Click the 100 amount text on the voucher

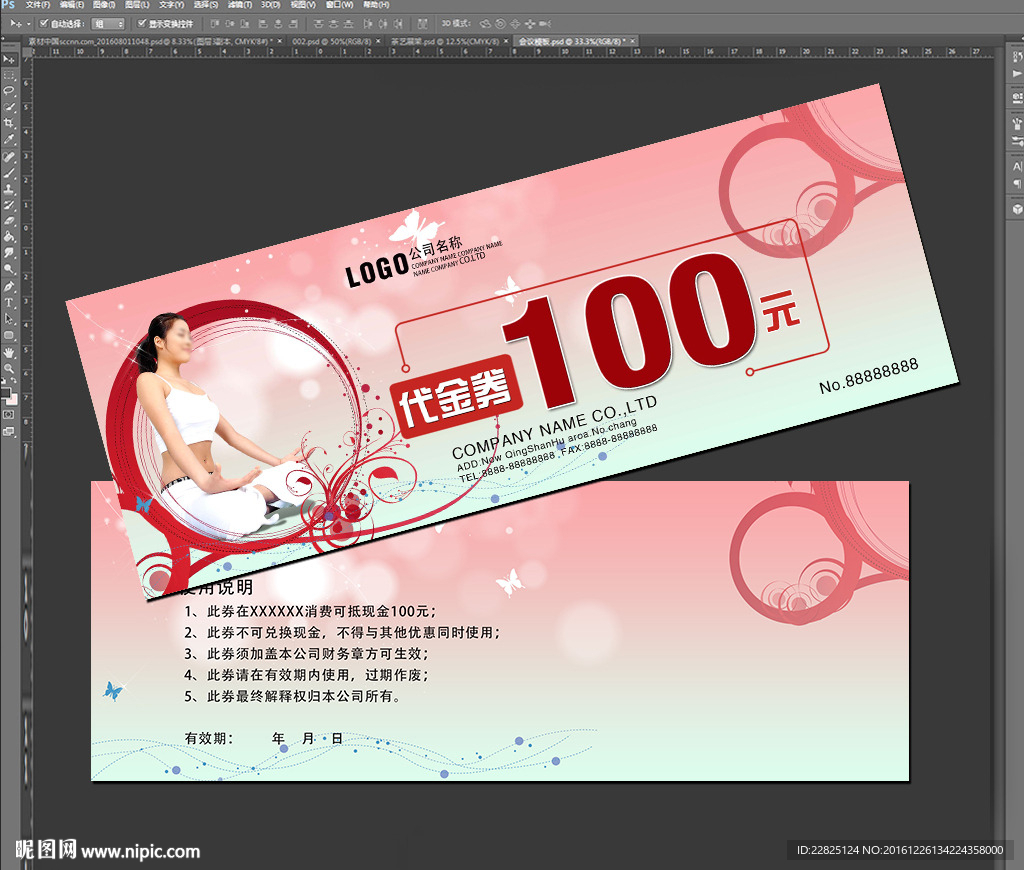click(630, 328)
